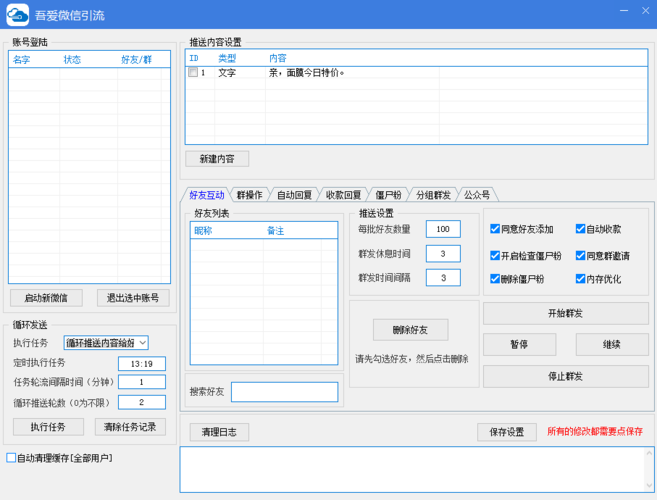This screenshot has height=500, width=657.
Task: Click the 名字 column header in account list
Action: click(x=21, y=60)
